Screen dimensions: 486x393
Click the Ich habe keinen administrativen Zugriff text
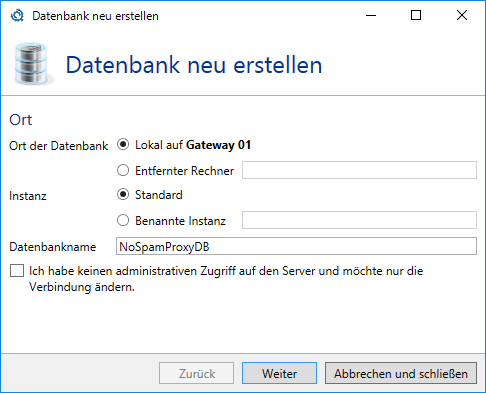pos(226,279)
